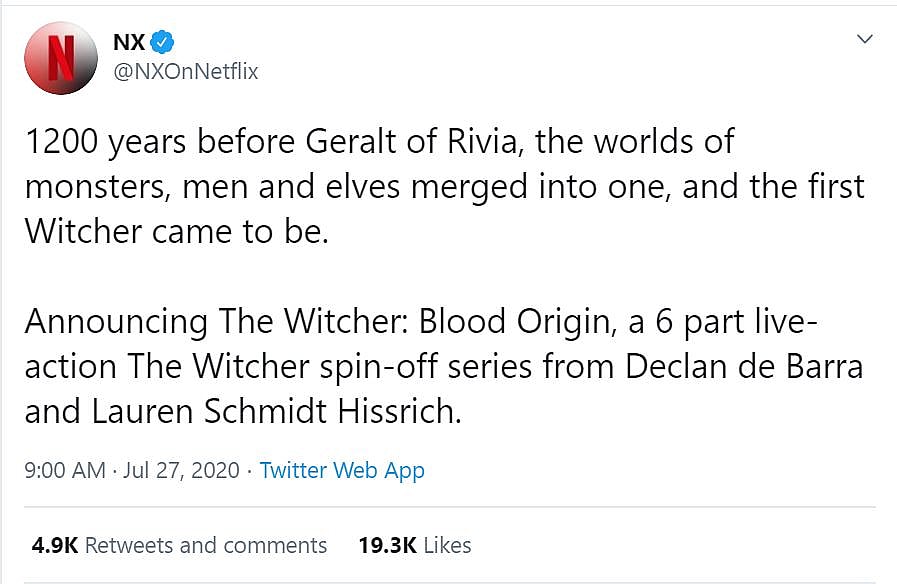Click the blue verified badge
Image resolution: width=897 pixels, height=584 pixels.
tap(163, 42)
